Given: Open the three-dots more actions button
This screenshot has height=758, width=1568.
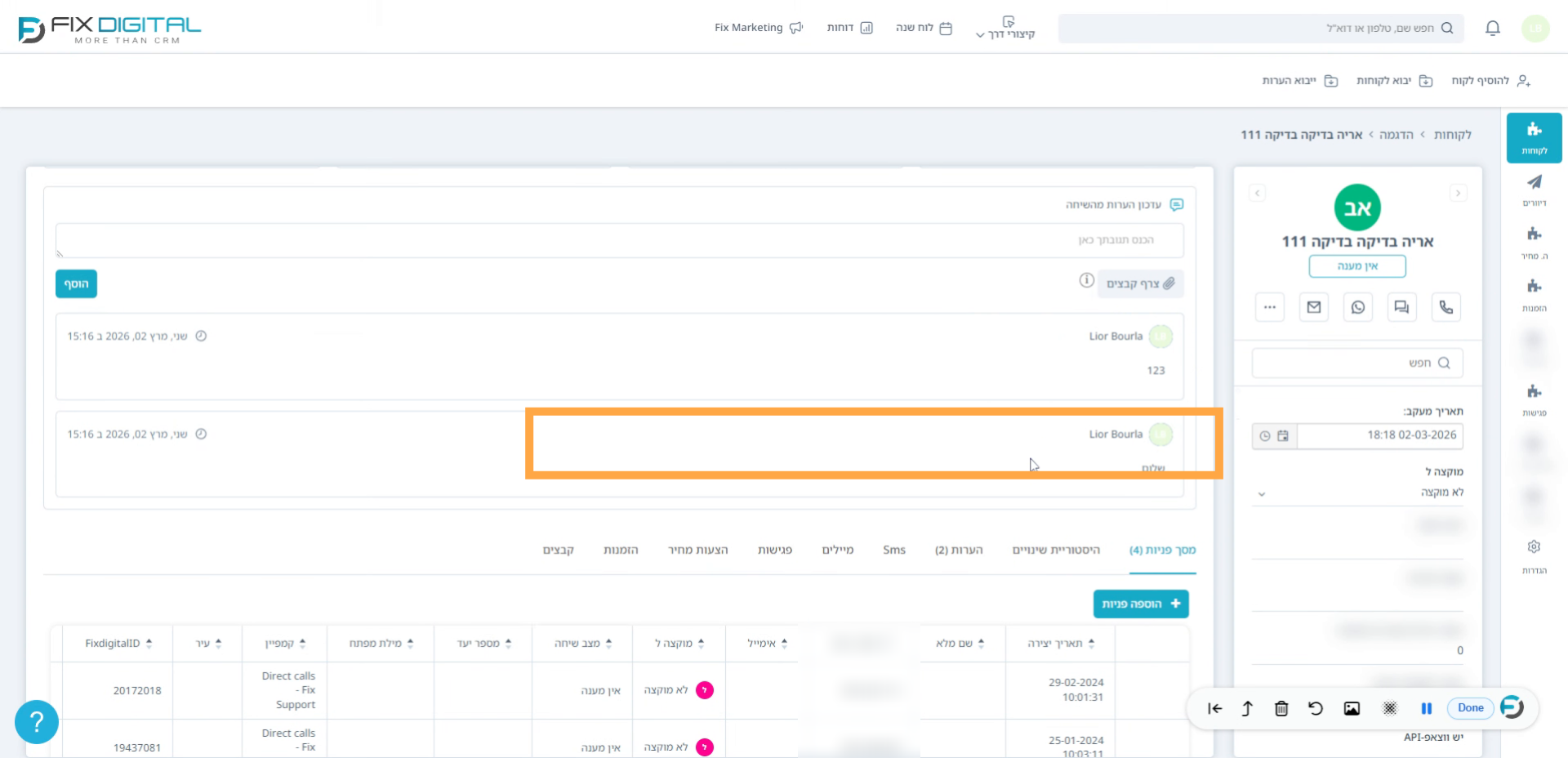Looking at the screenshot, I should tap(1269, 307).
